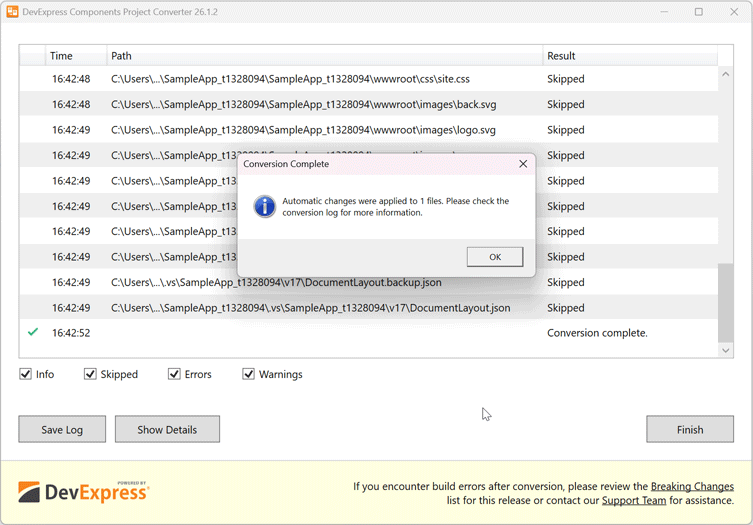
Task: Click Skipped result in site.css row
Action: (565, 79)
